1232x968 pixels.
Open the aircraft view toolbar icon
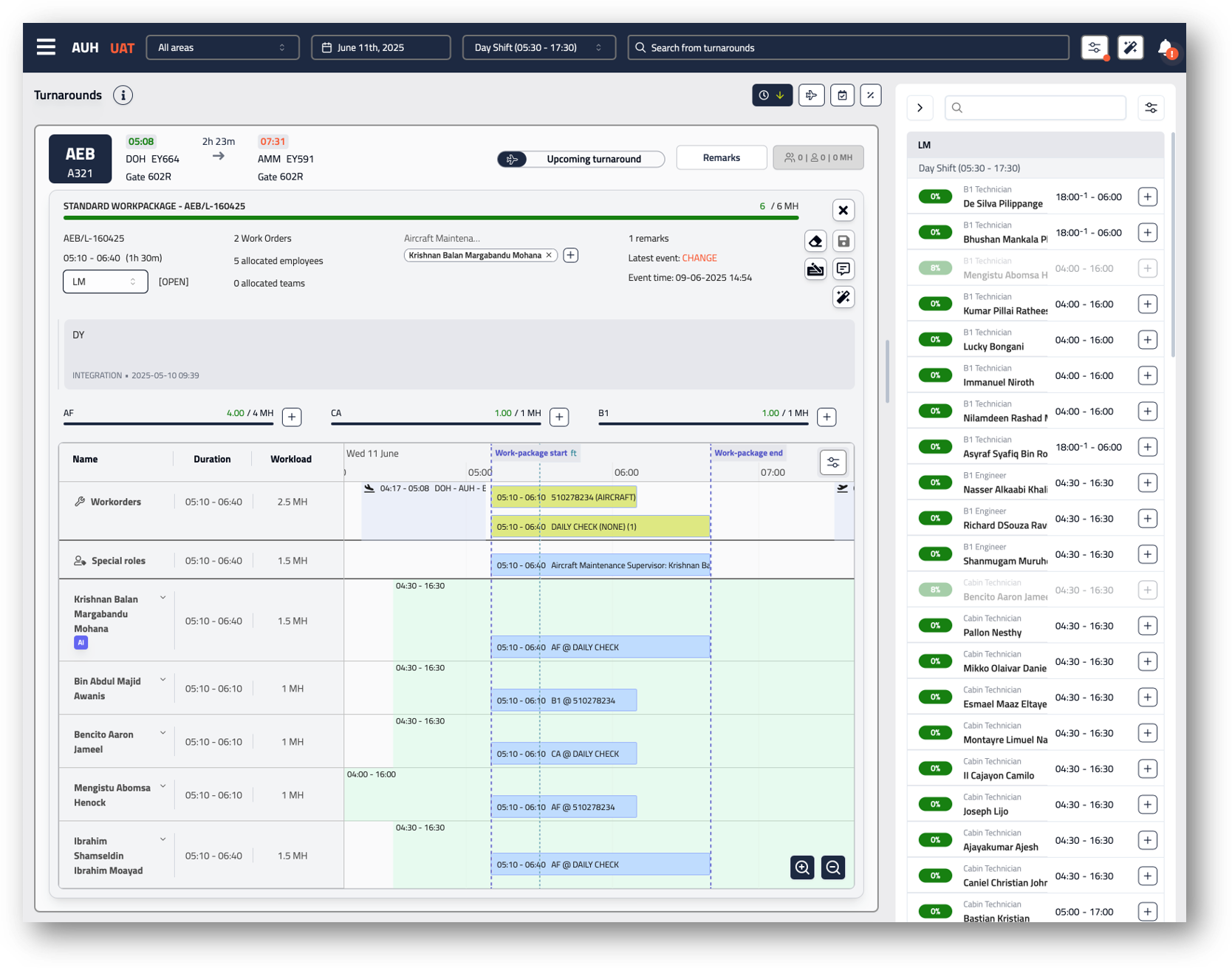[x=811, y=95]
